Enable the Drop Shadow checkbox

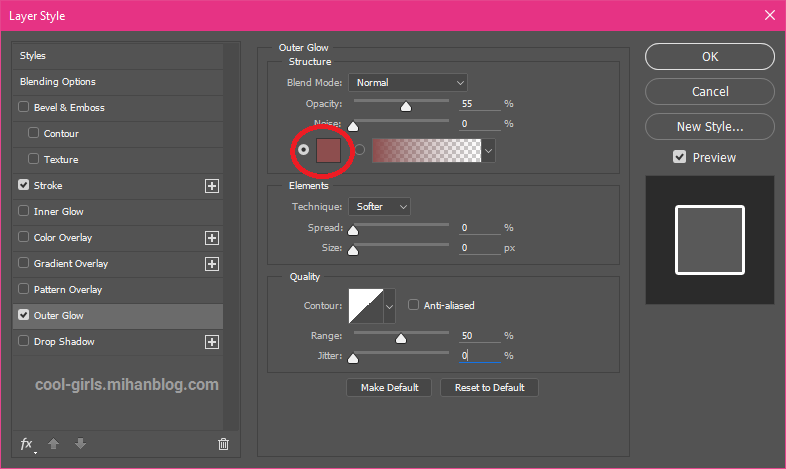pos(24,341)
